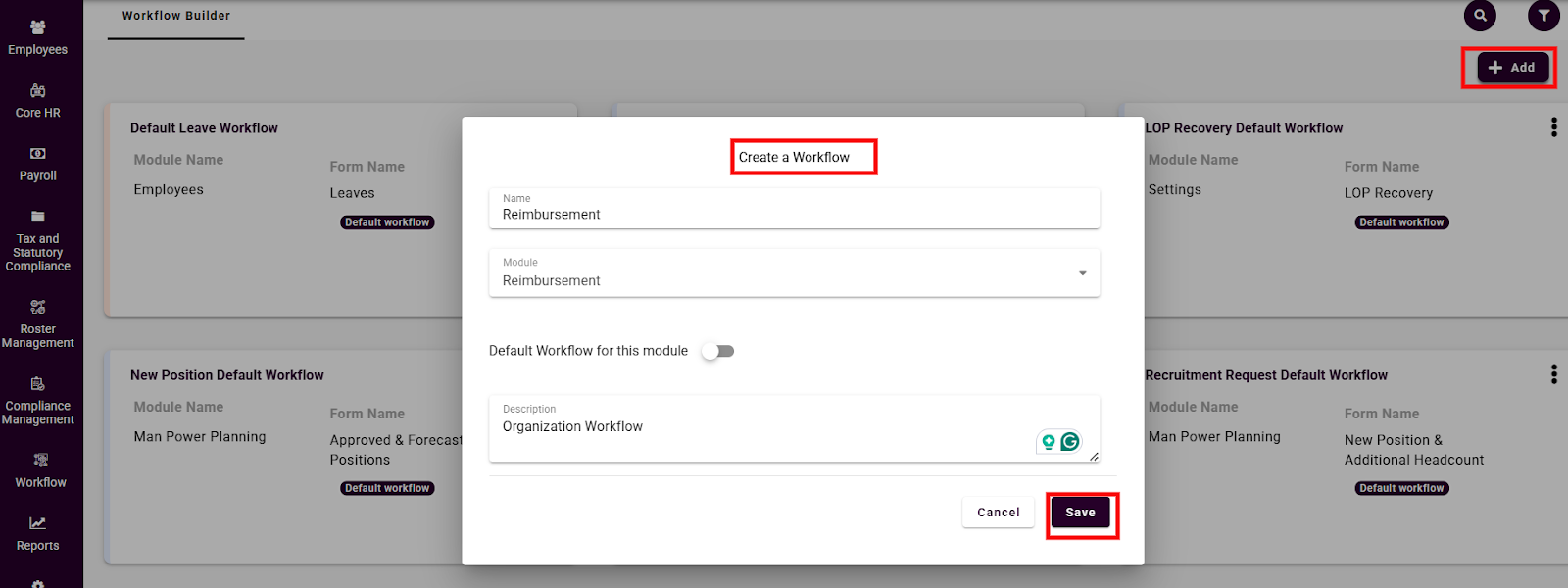The image size is (1568, 588).
Task: Click the Add workflow button
Action: pos(1512,68)
